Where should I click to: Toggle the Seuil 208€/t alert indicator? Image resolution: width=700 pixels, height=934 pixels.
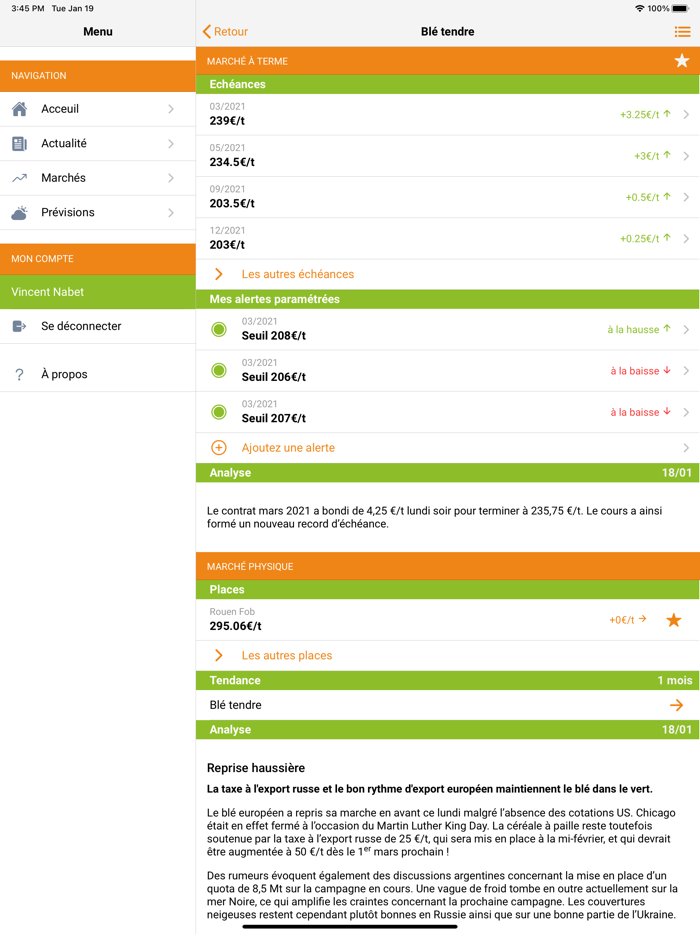[219, 329]
